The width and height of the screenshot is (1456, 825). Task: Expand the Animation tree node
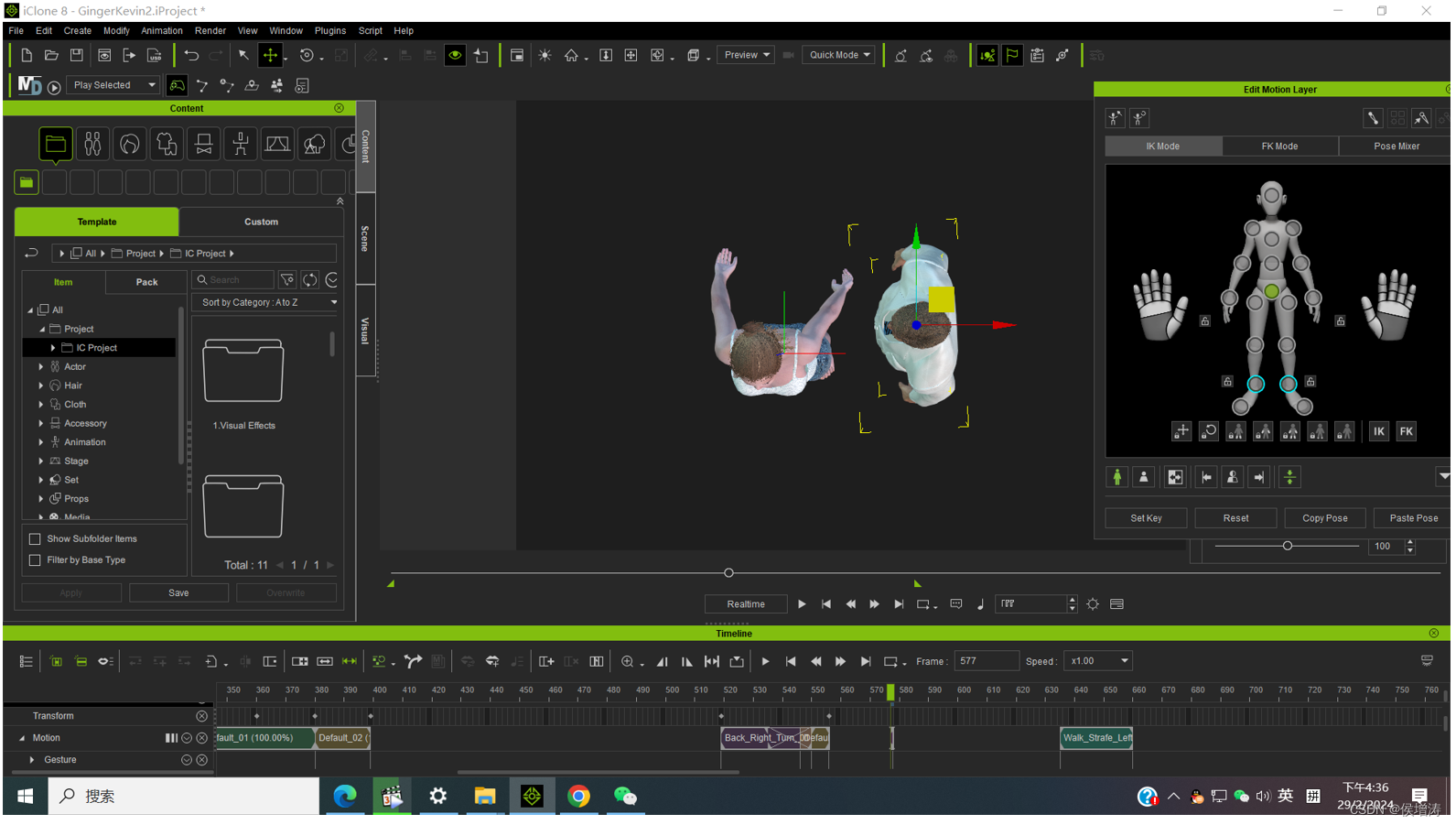(x=41, y=442)
